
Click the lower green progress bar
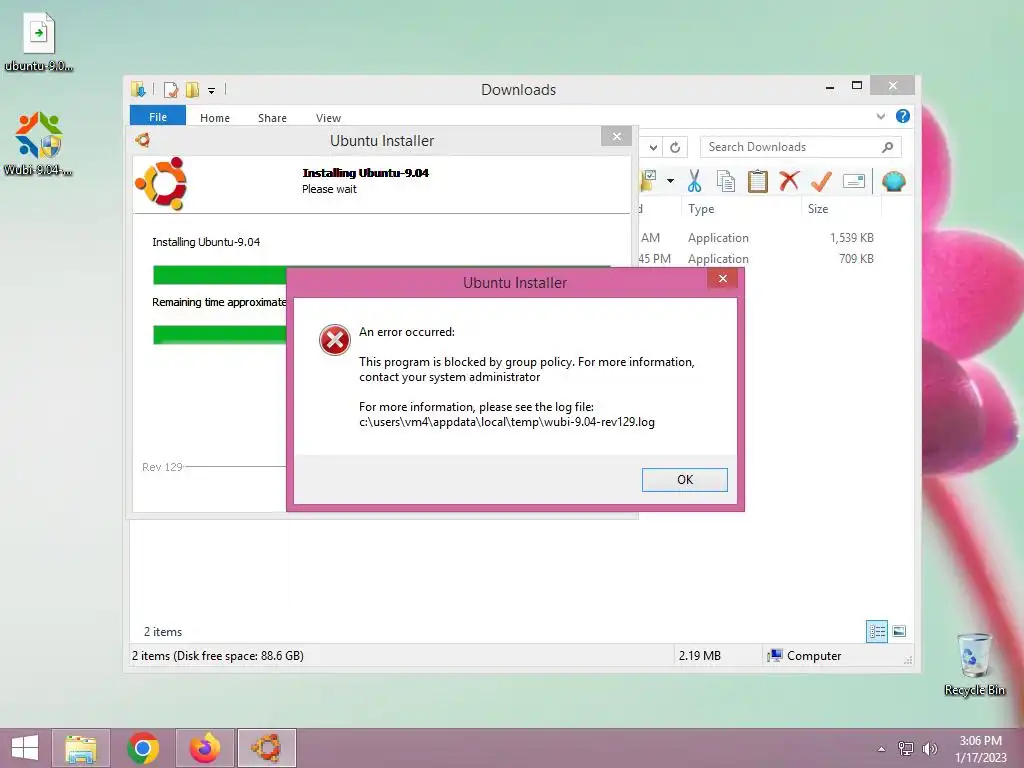click(219, 334)
